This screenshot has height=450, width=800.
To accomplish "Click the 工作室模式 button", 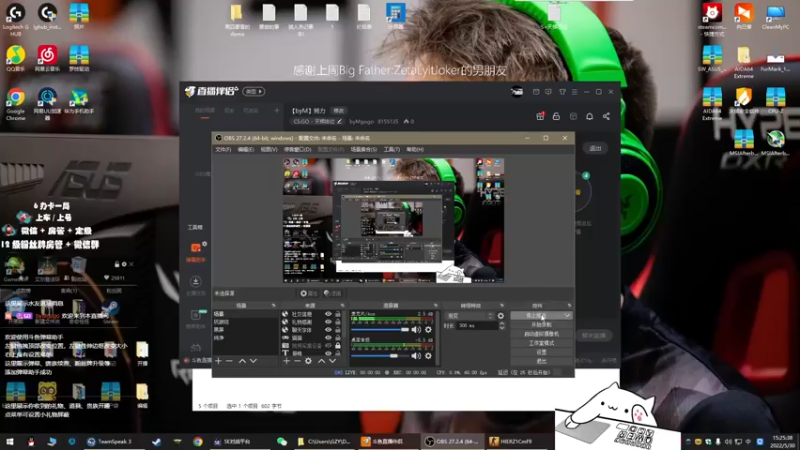I will tap(541, 343).
